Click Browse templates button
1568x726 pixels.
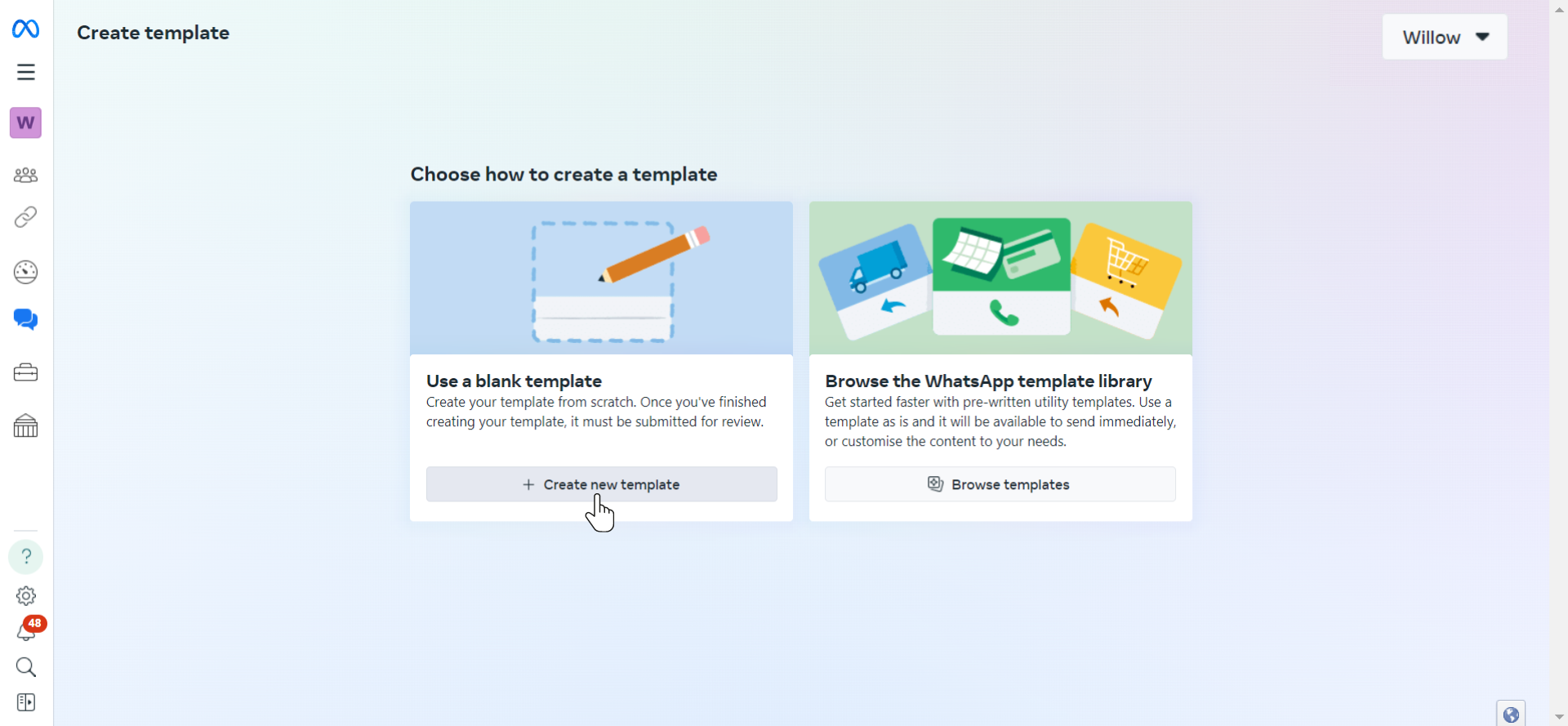coord(1000,484)
